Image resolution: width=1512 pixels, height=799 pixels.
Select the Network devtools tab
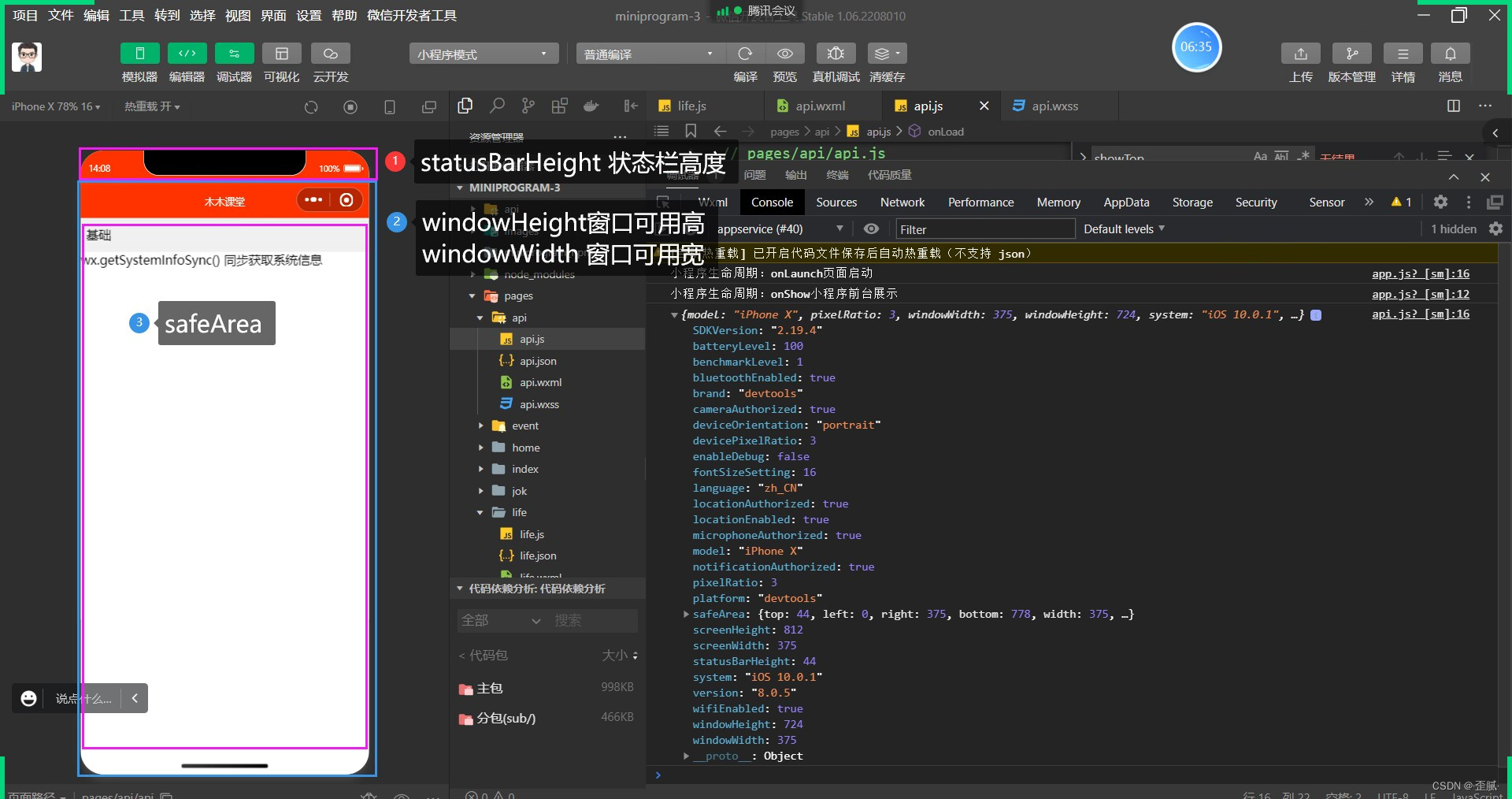click(902, 203)
